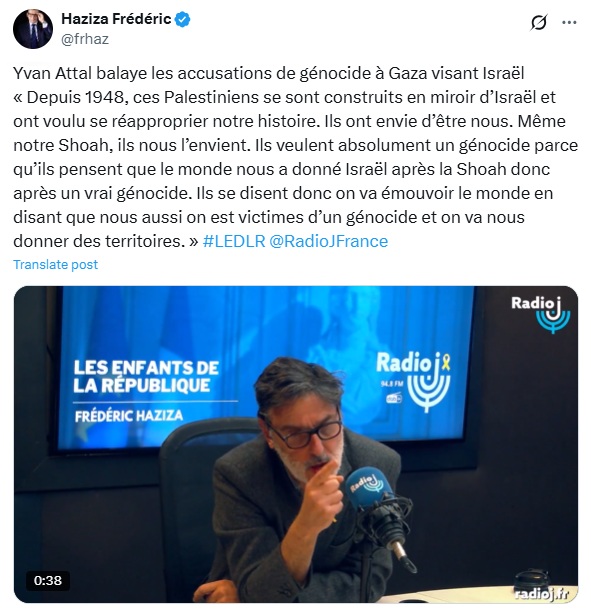Screen dimensions: 591x609
Task: Open the Grok explain icon
Action: click(539, 22)
